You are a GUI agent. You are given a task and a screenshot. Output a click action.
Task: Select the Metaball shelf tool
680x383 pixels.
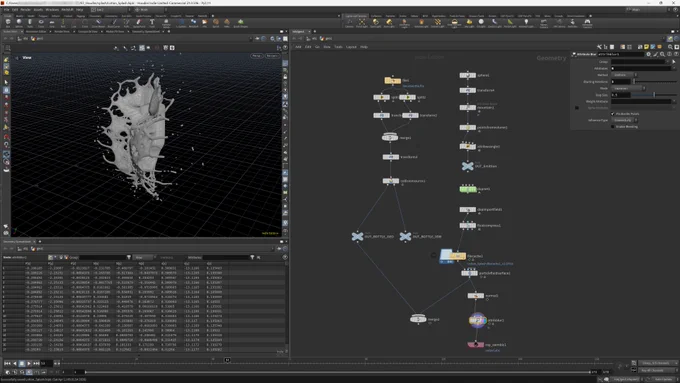tap(193, 23)
